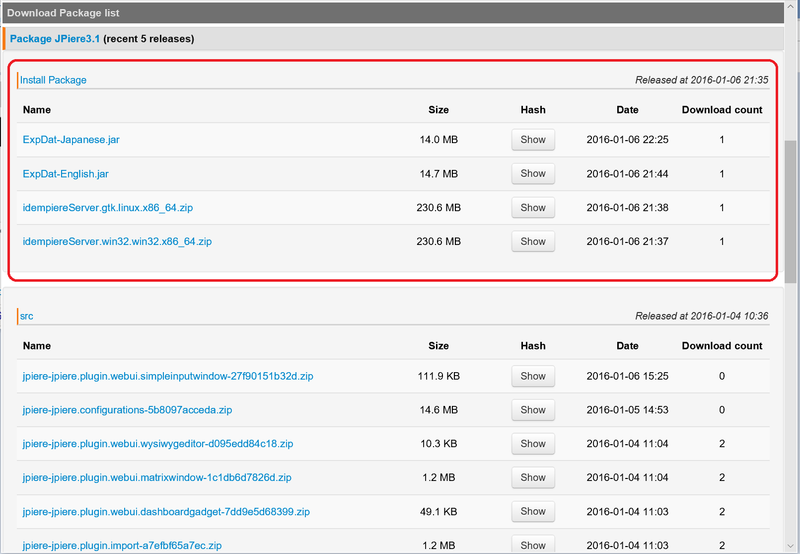The image size is (800, 554).
Task: Show hash for simpleinputwindow zip
Action: pos(533,376)
